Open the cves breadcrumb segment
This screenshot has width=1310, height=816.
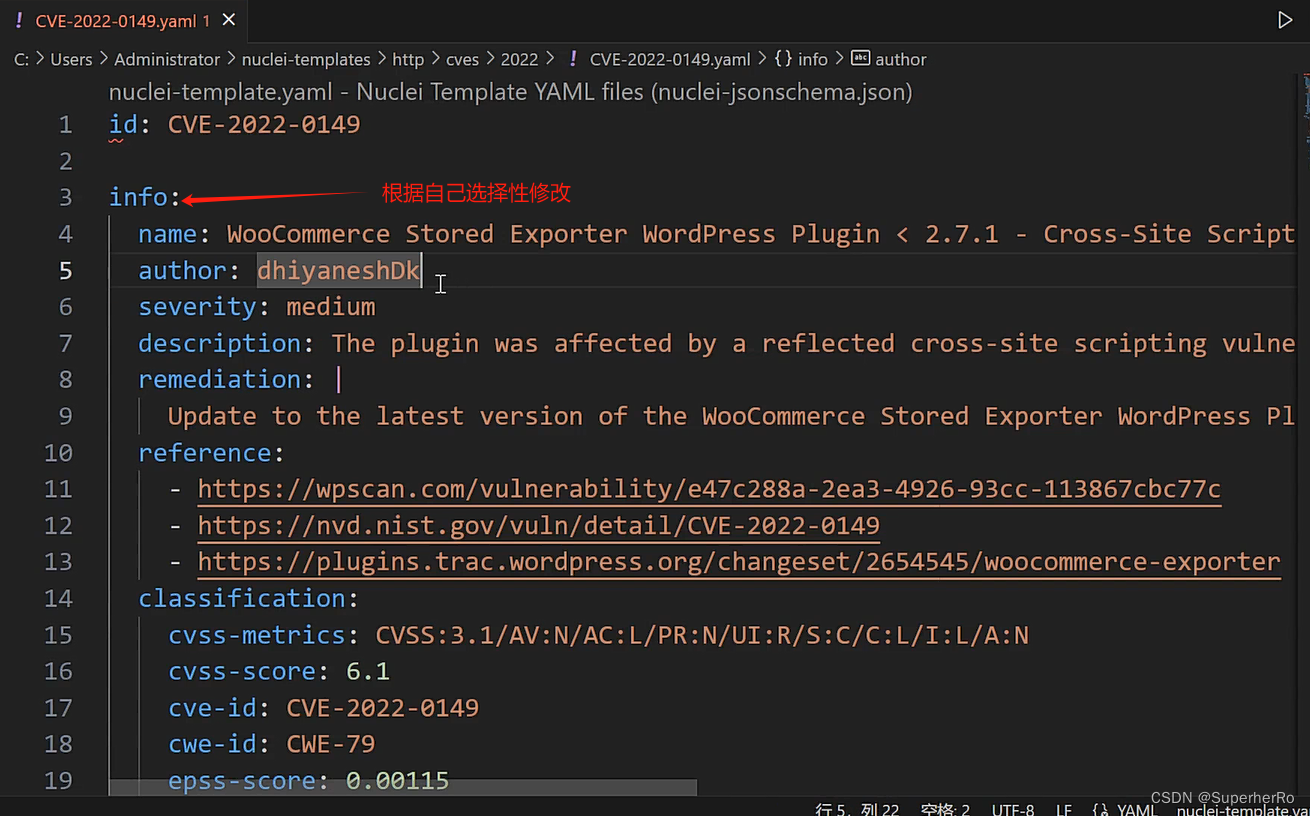[462, 59]
